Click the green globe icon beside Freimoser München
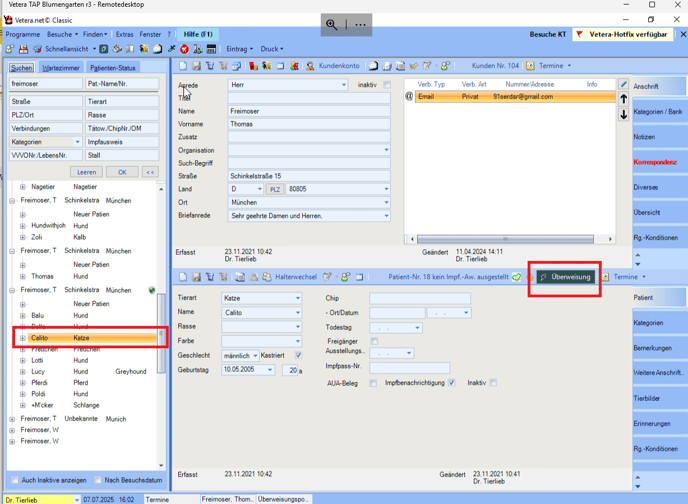 [152, 290]
